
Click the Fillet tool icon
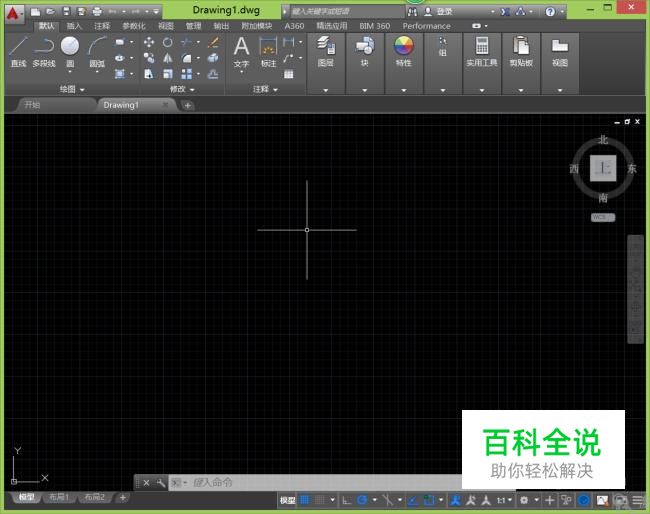click(x=187, y=58)
